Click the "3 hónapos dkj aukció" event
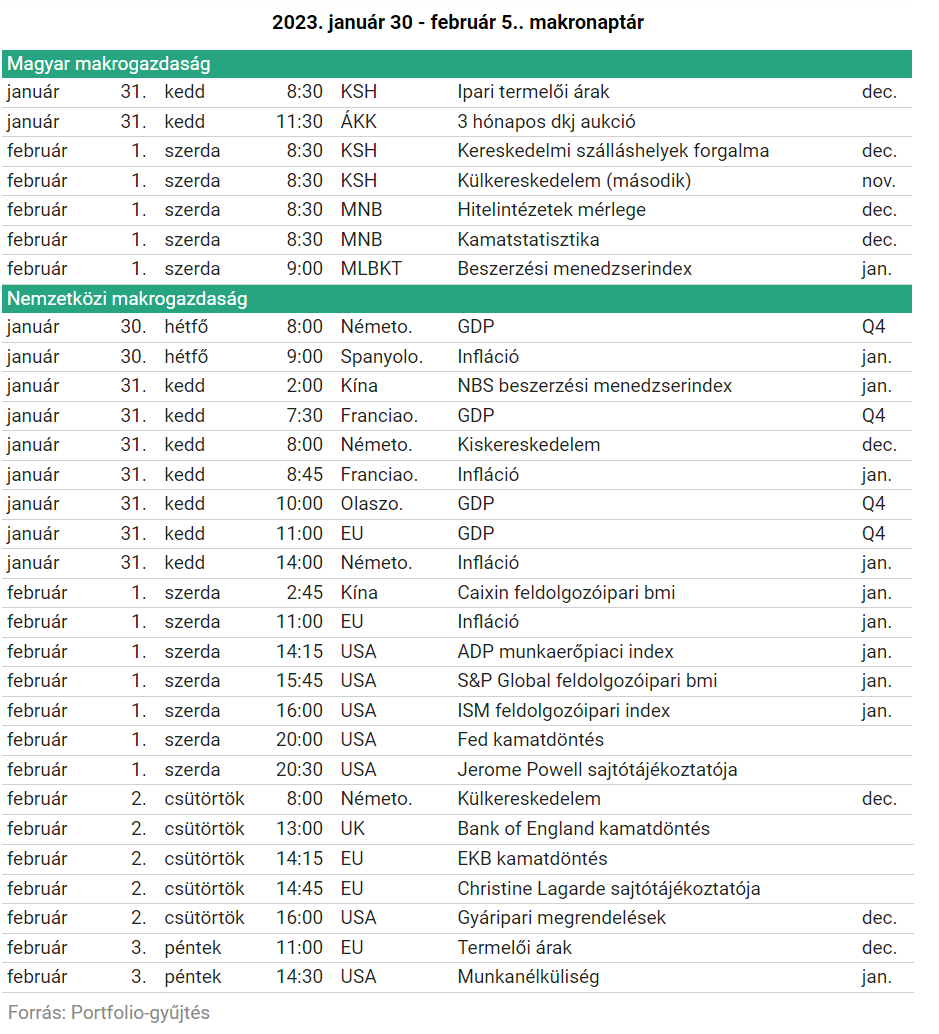Image resolution: width=939 pixels, height=1034 pixels. tap(546, 122)
